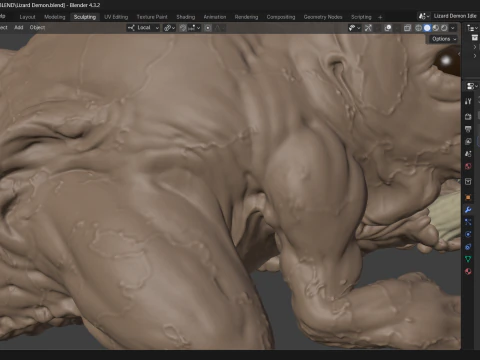Open the Tool properties tab
The height and width of the screenshot is (360, 480).
(468, 101)
